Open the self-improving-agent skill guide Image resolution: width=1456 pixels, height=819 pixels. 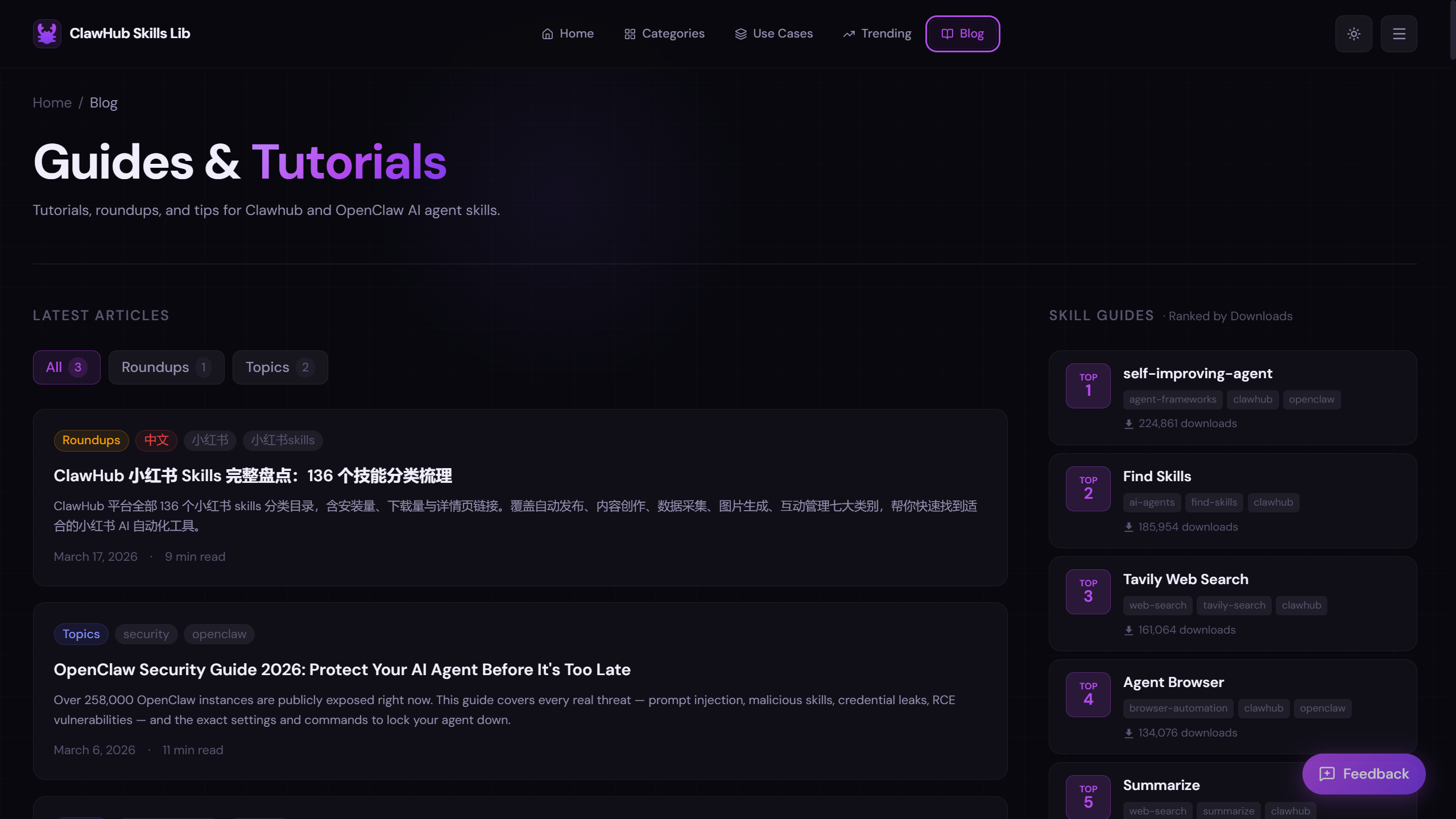tap(1197, 374)
